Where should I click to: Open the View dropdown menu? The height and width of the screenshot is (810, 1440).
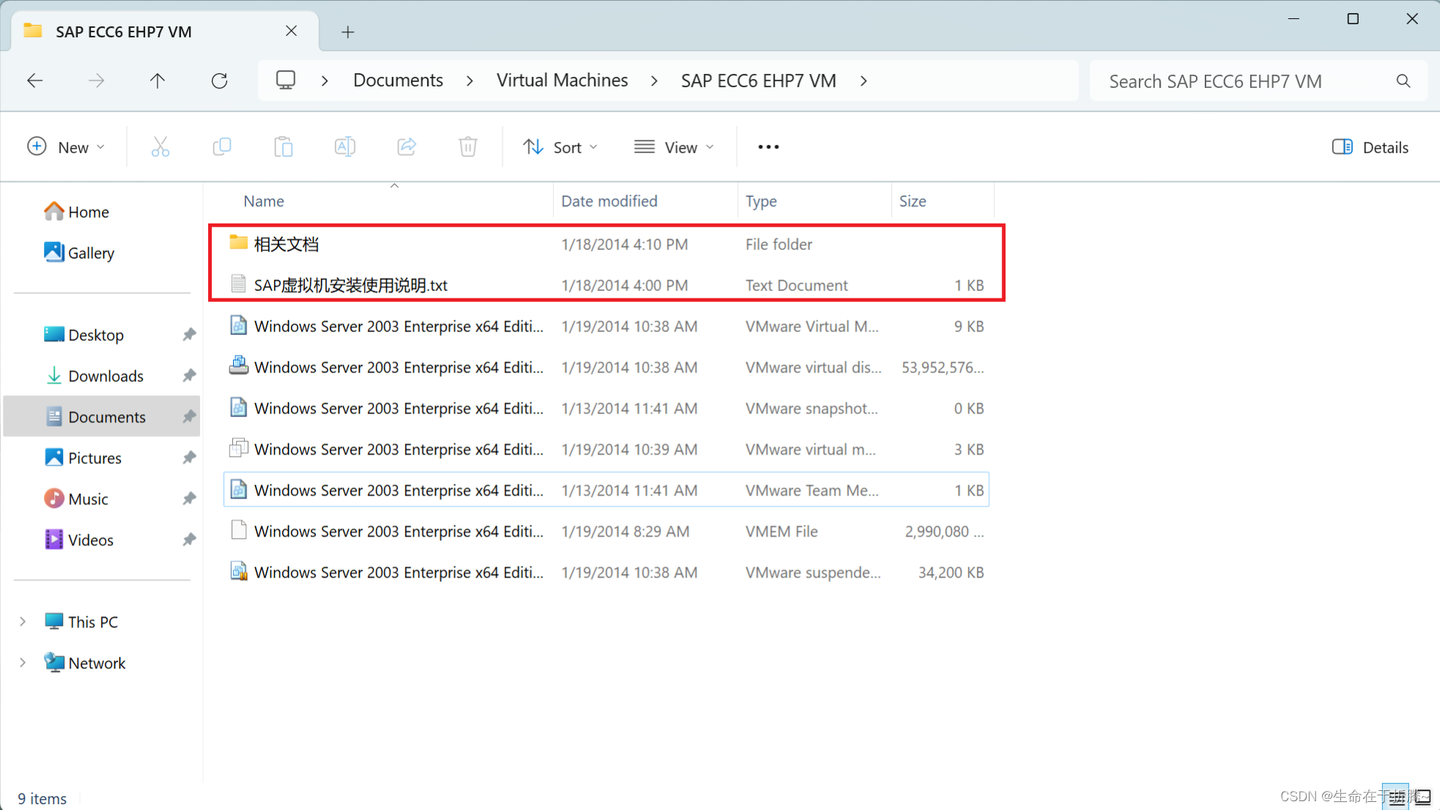pyautogui.click(x=674, y=146)
